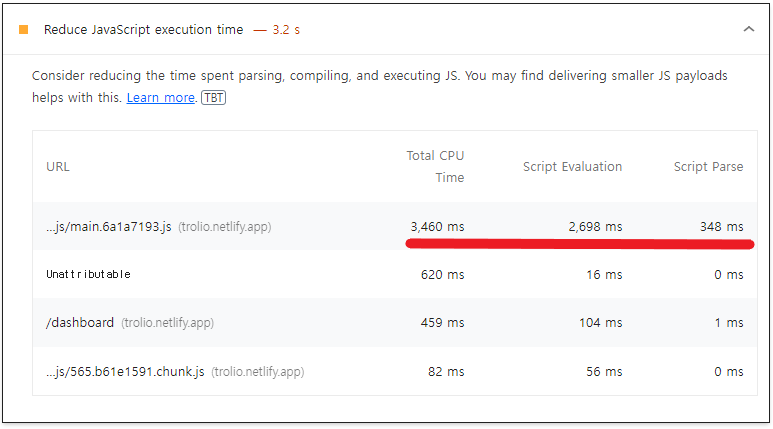Select the Unattributable row label
The image size is (773, 429).
pos(88,274)
